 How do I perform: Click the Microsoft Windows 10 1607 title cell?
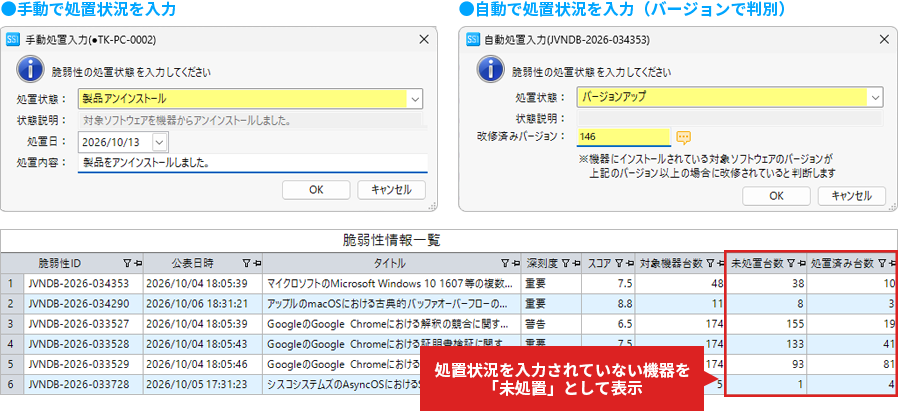coord(391,284)
